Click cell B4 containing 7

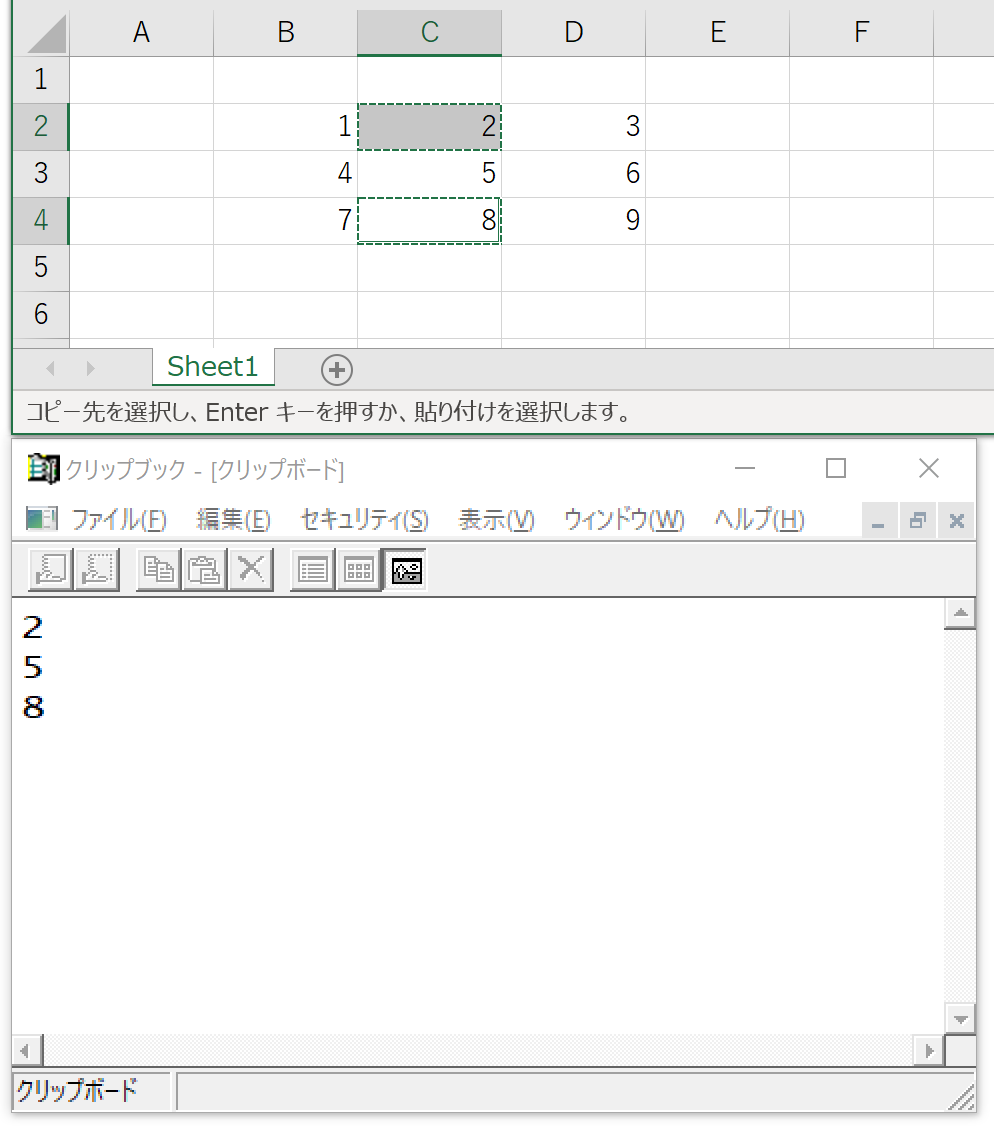[286, 220]
